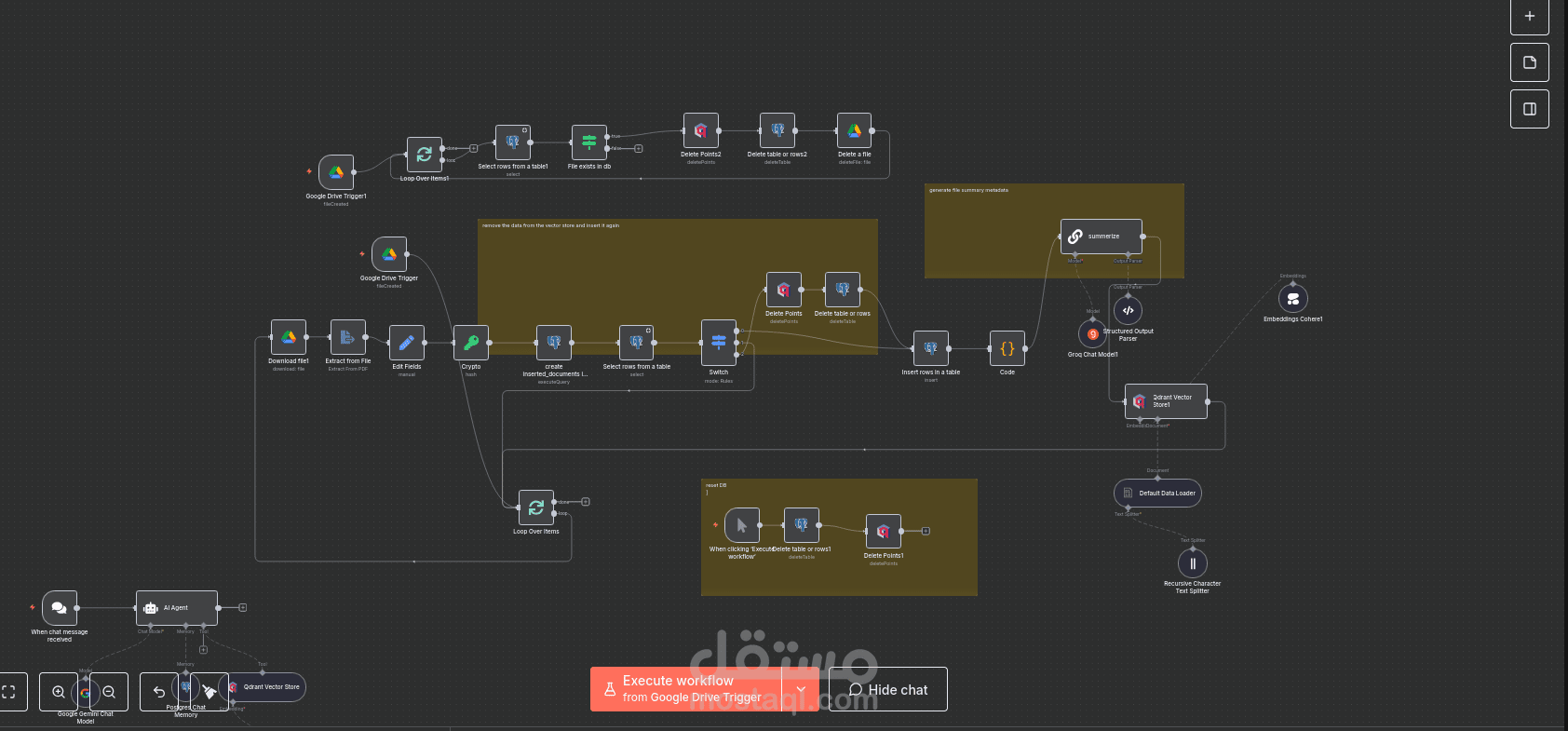This screenshot has width=1568, height=731.
Task: Select the Switch node
Action: coord(719,343)
